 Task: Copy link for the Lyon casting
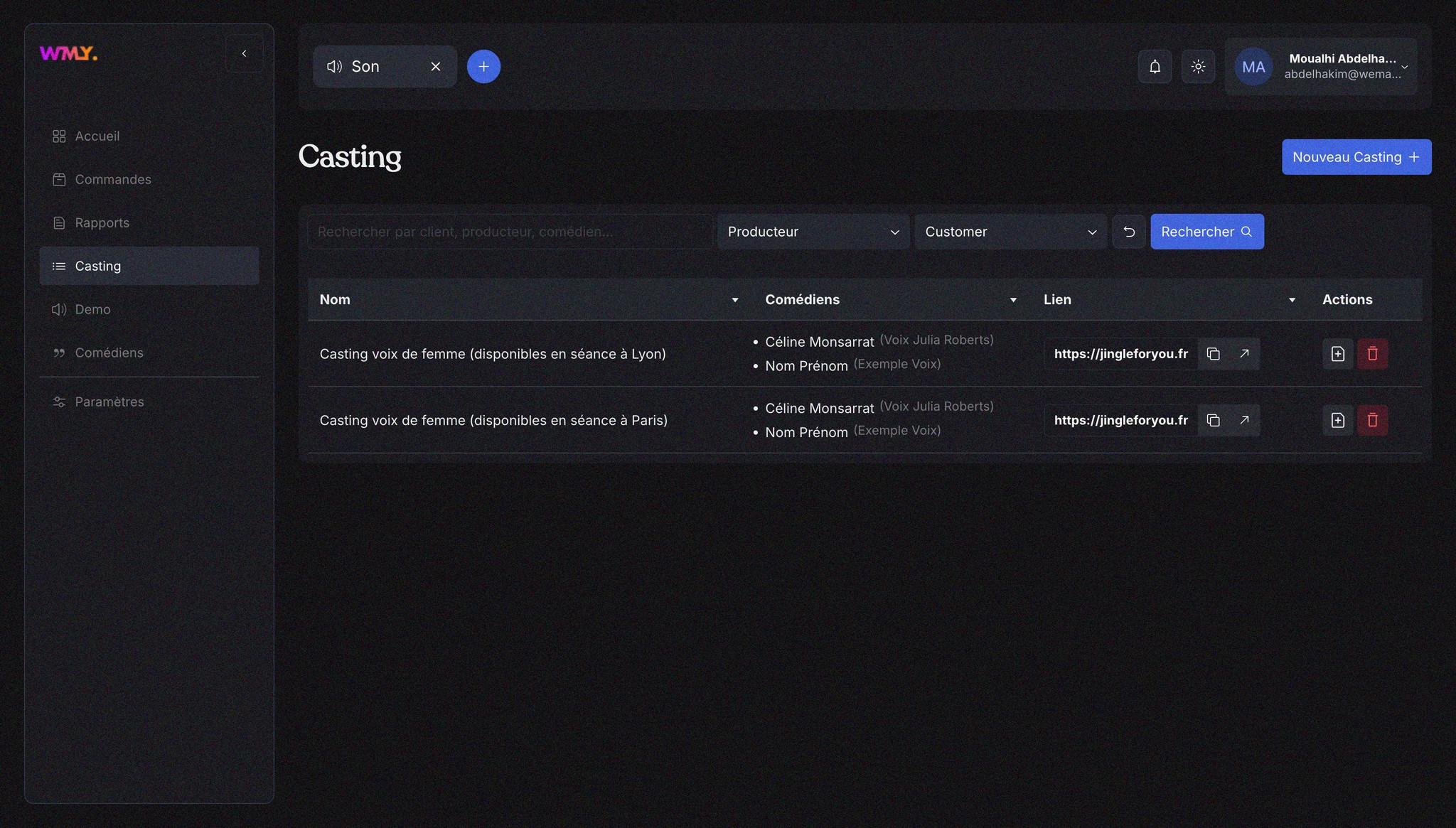(1214, 354)
